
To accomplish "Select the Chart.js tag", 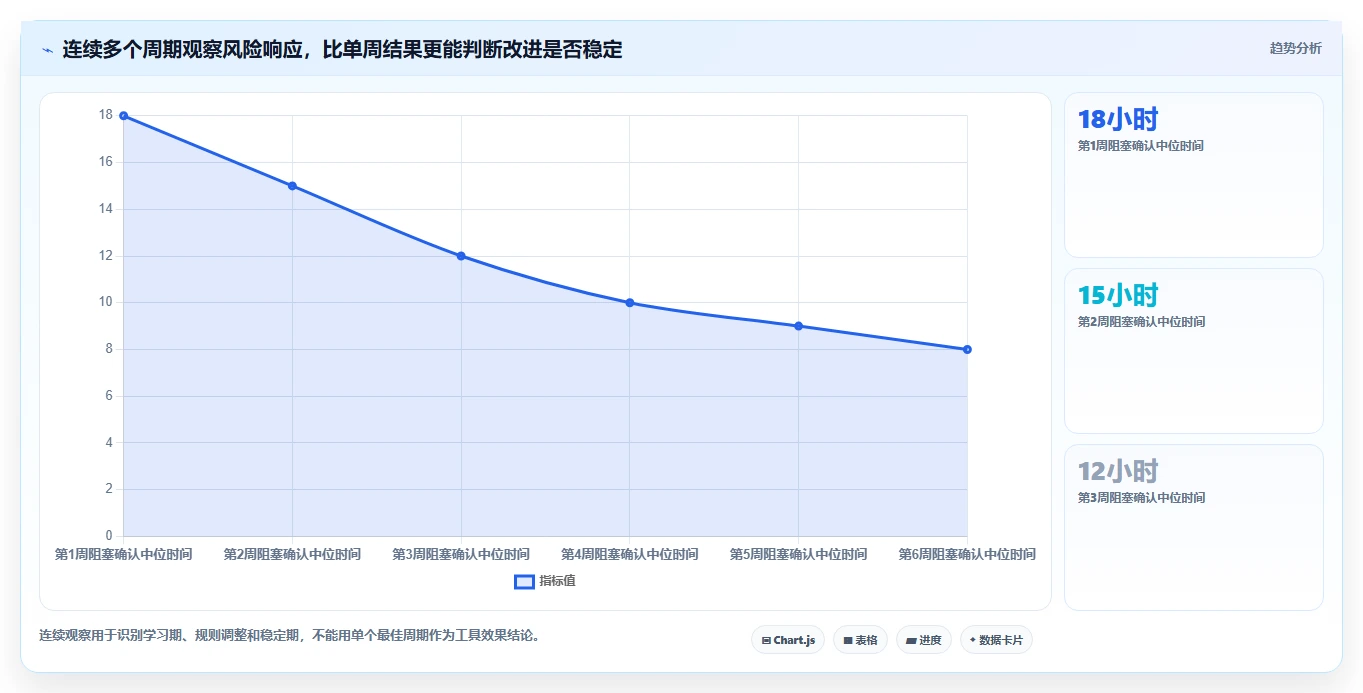I will [788, 640].
